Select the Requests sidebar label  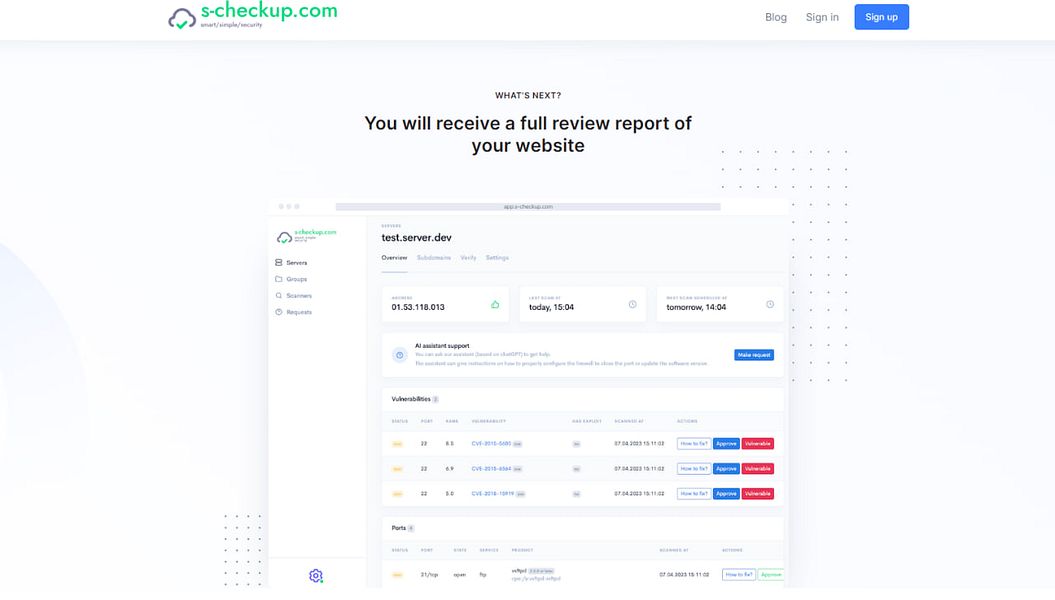click(299, 312)
